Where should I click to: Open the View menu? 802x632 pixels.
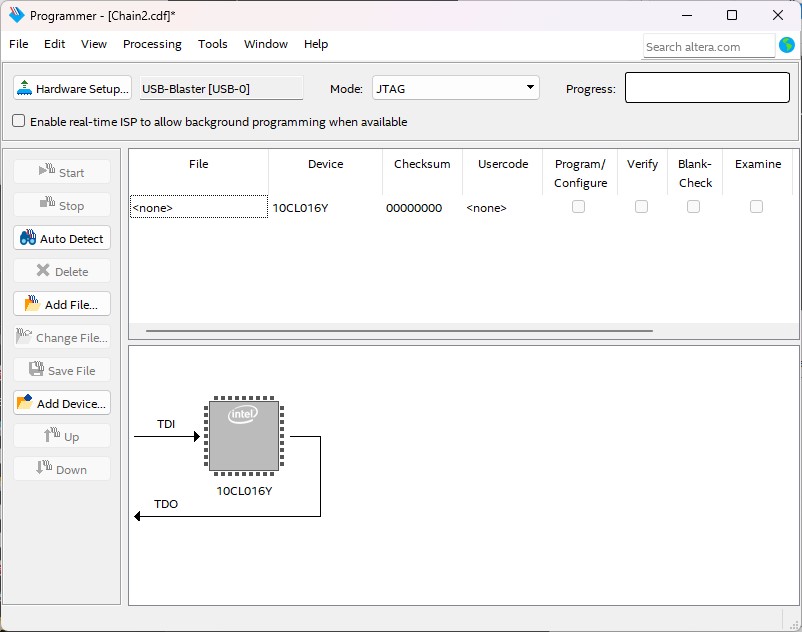[x=94, y=44]
